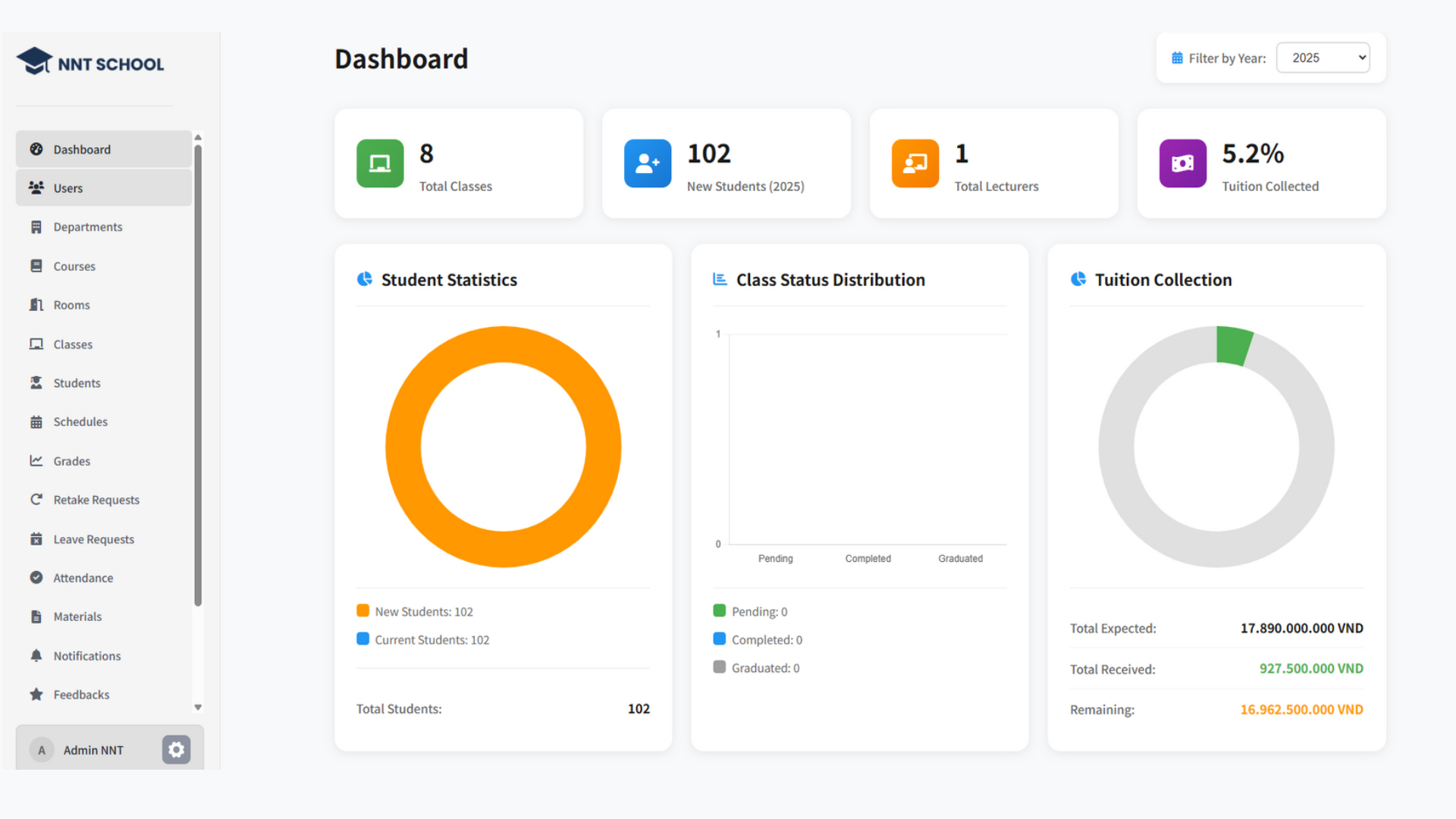
Task: Open the Admin NNT profile button
Action: pyautogui.click(x=91, y=750)
